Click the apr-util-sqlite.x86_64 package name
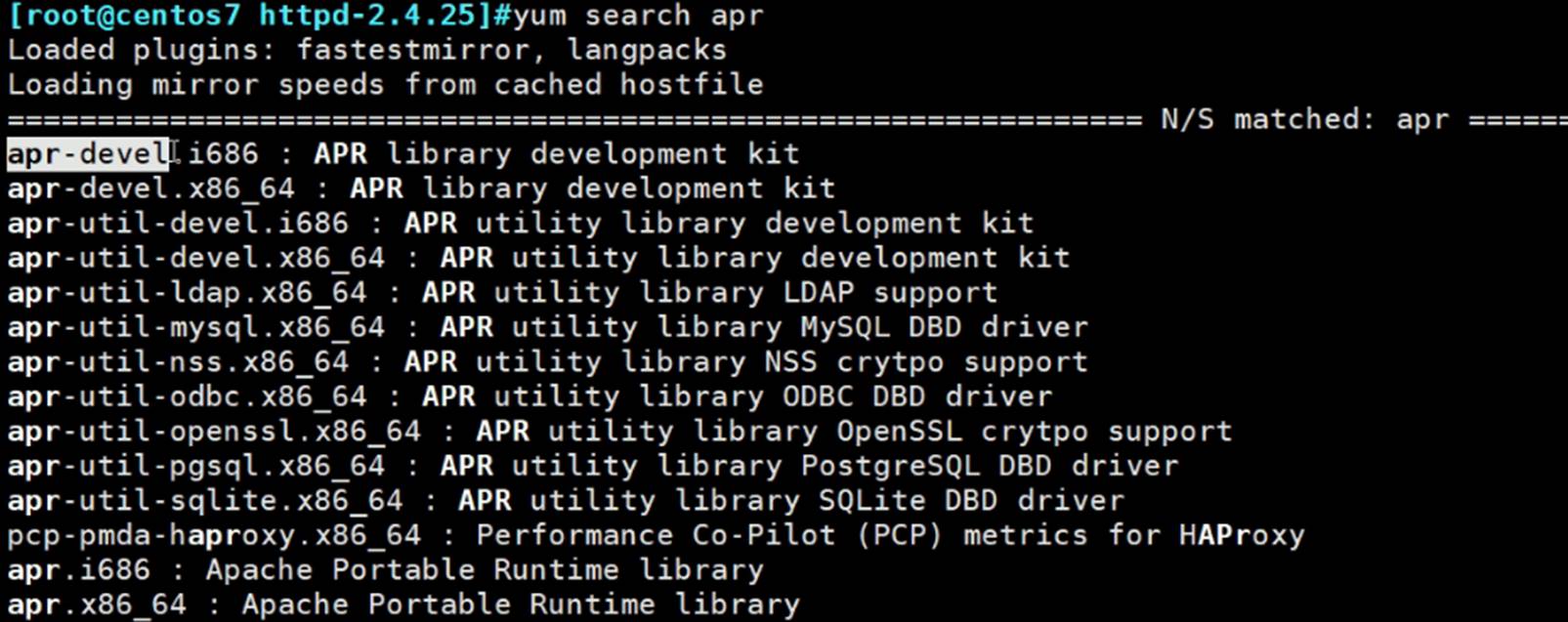The height and width of the screenshot is (622, 1568). (x=205, y=501)
